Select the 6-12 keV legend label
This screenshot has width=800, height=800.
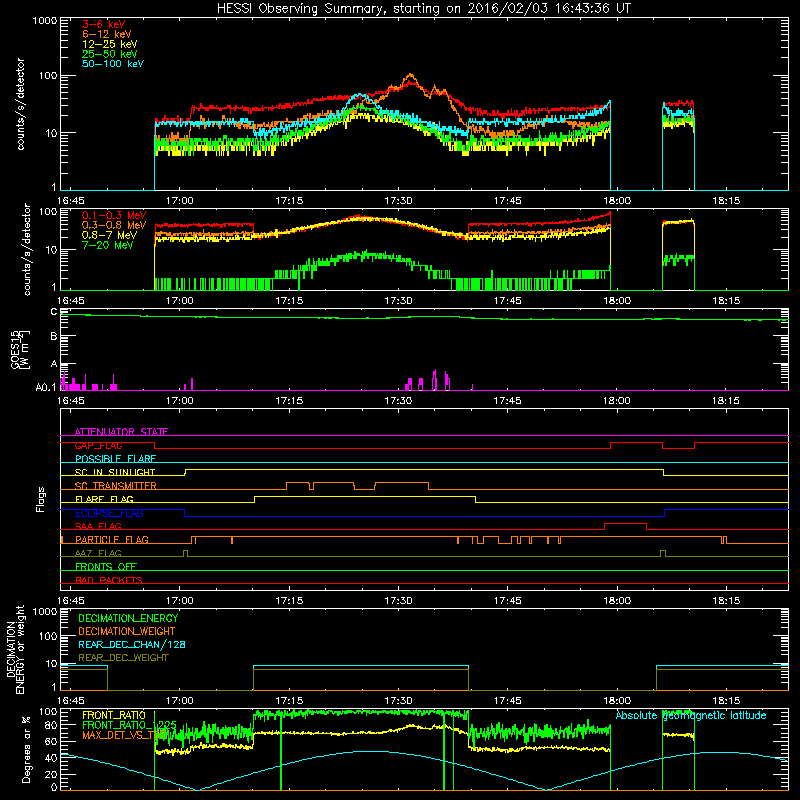[107, 34]
